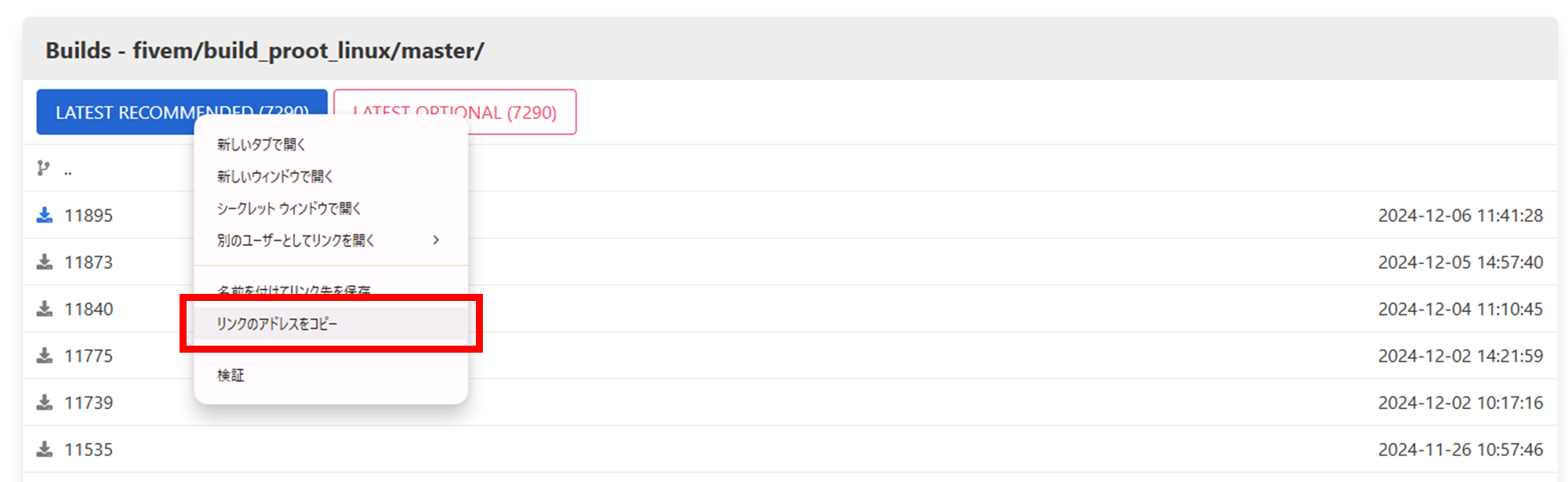Click download icon for build 11535
Screen dimensions: 1568x482
[45, 449]
